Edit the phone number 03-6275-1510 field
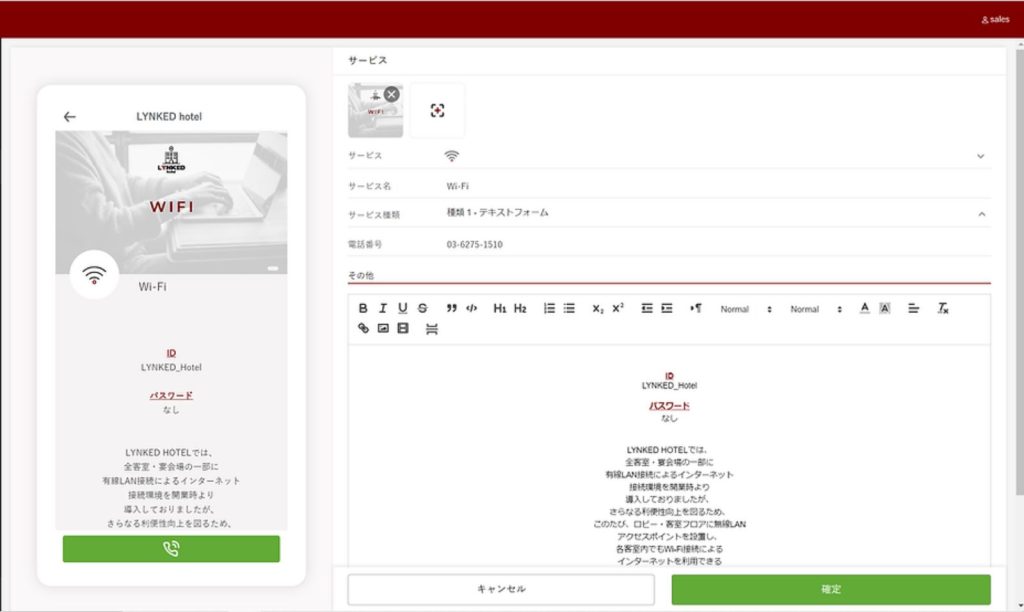Screen dimensions: 1024x612 [x=717, y=244]
